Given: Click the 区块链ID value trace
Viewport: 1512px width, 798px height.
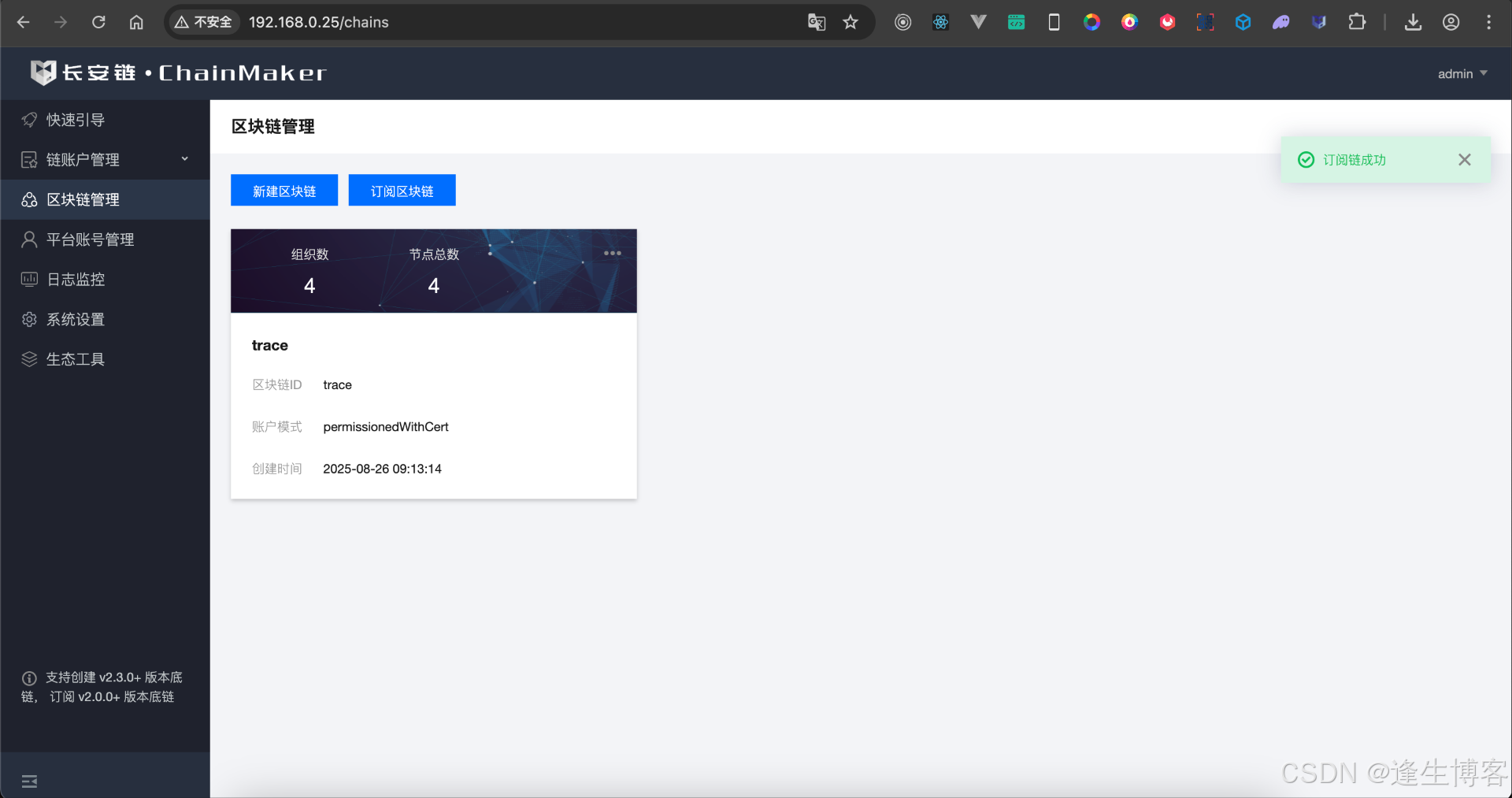Looking at the screenshot, I should point(337,384).
